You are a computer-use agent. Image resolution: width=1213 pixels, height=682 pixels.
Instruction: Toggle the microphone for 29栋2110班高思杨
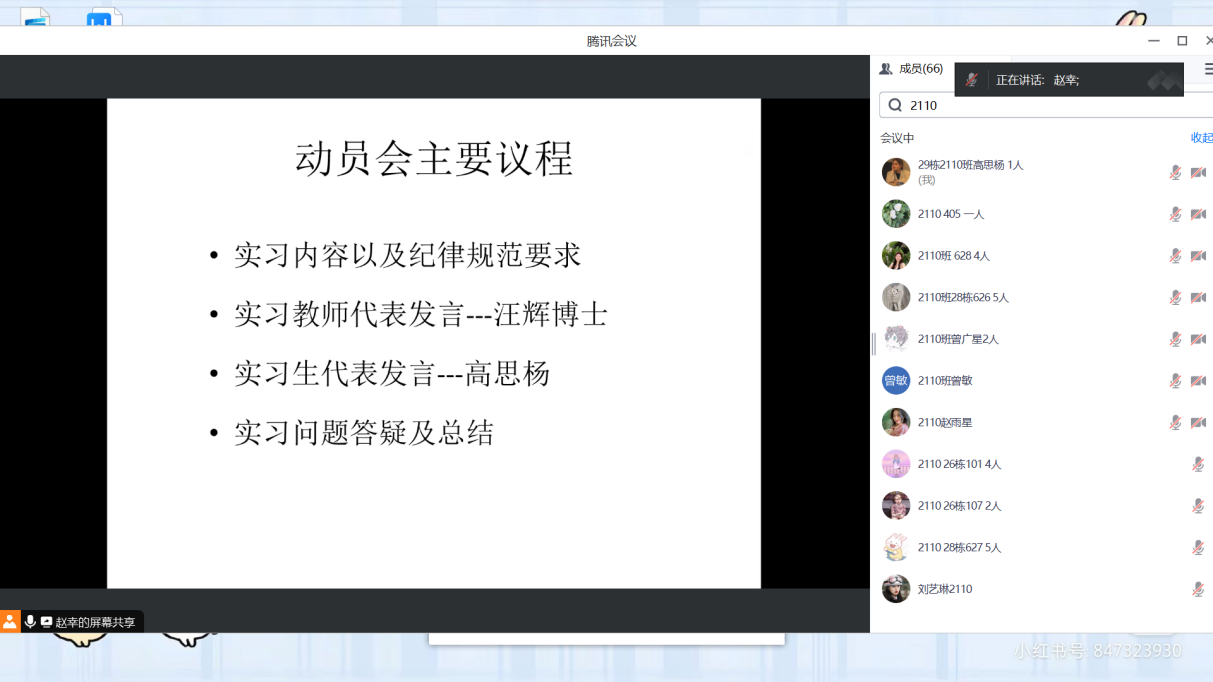[1175, 173]
